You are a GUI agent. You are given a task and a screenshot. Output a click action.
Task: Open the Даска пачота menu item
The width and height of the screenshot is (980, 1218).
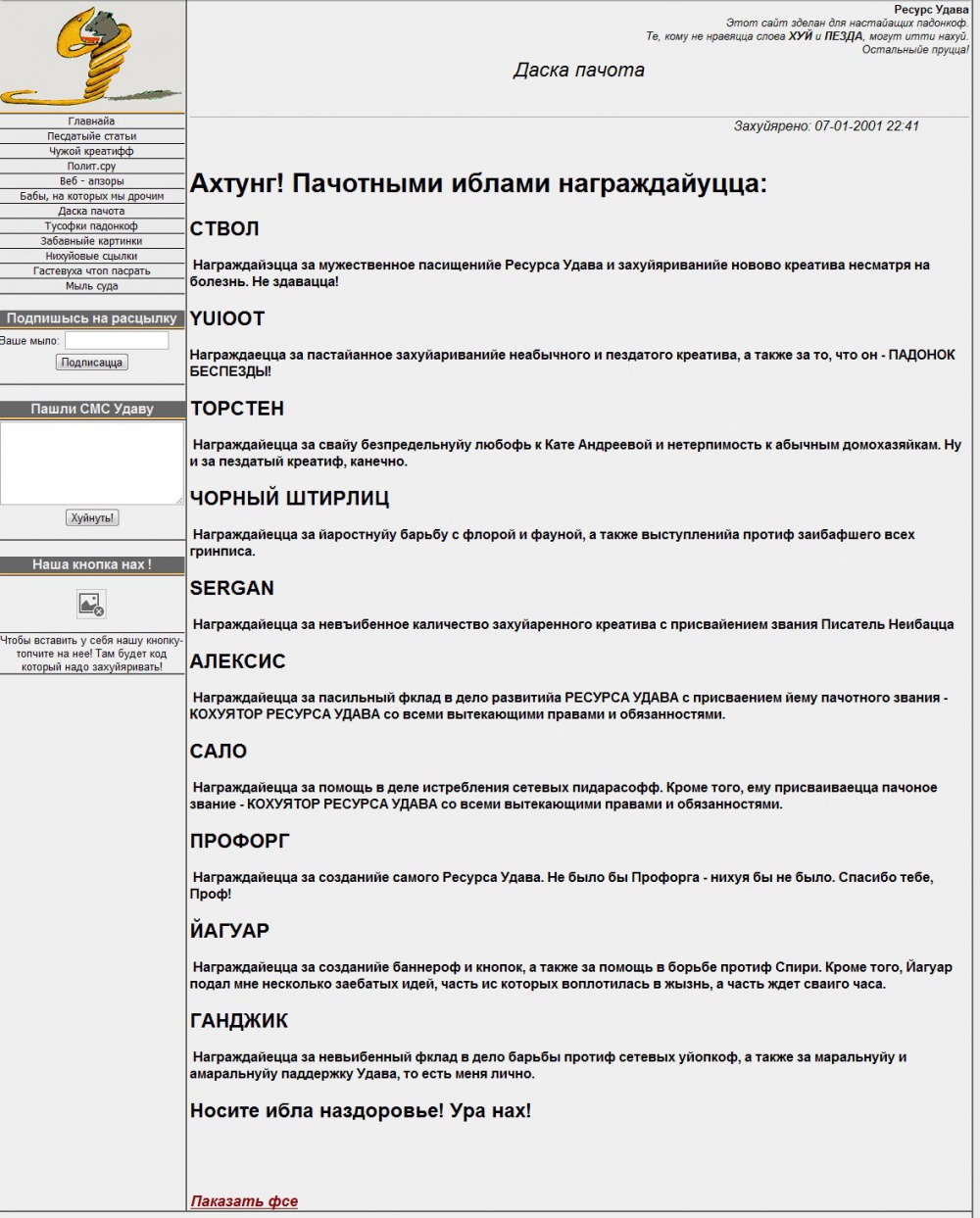[91, 211]
